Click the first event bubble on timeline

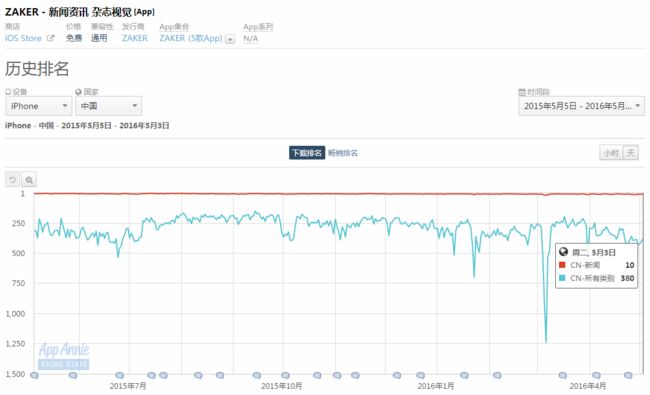point(34,376)
